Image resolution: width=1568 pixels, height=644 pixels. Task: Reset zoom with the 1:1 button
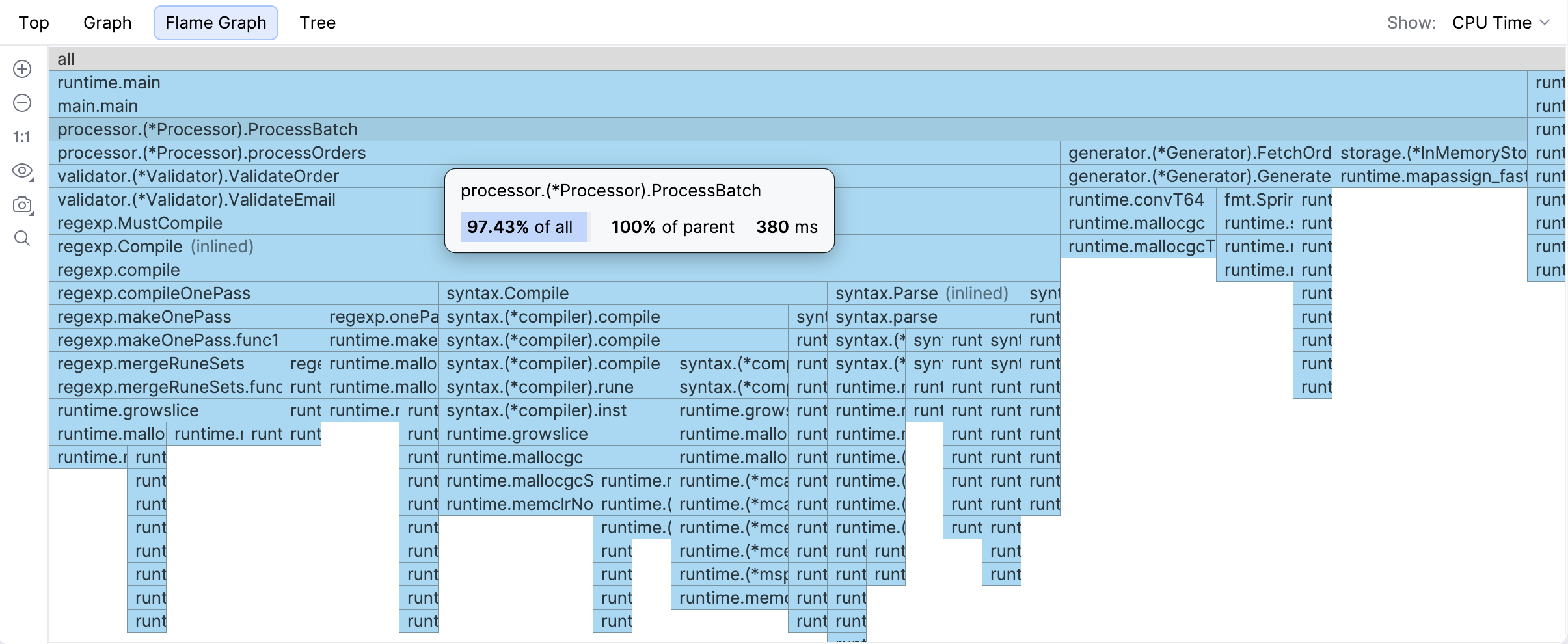tap(22, 137)
